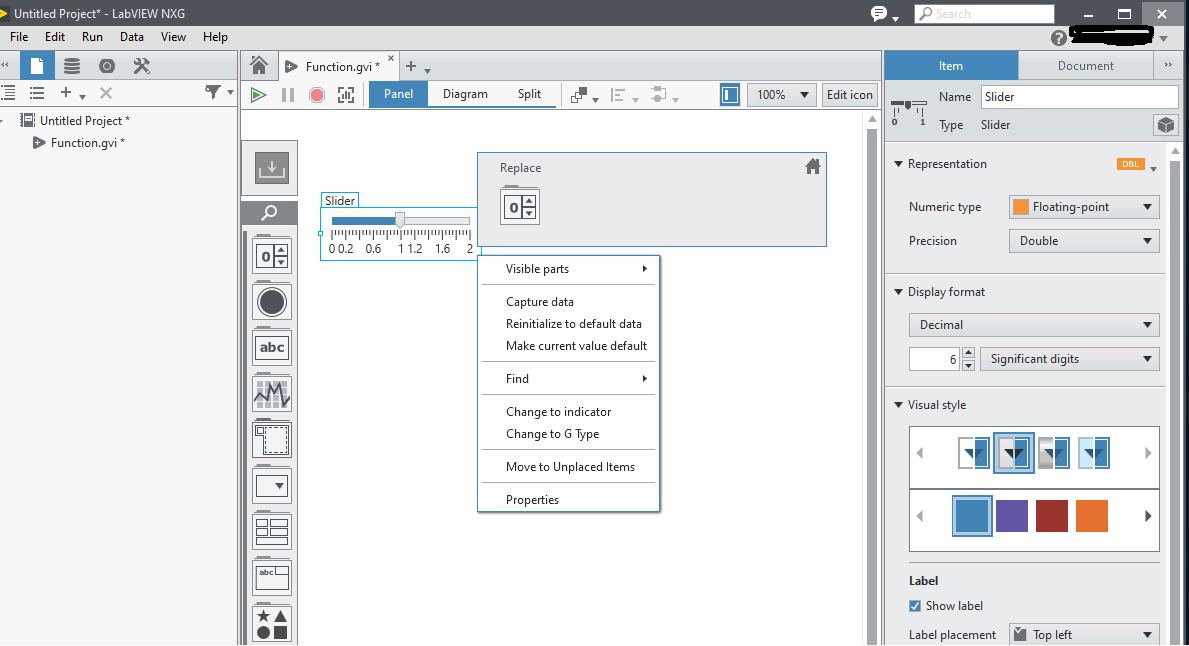This screenshot has width=1189, height=646.
Task: Run the VI with the green run arrow
Action: (258, 94)
